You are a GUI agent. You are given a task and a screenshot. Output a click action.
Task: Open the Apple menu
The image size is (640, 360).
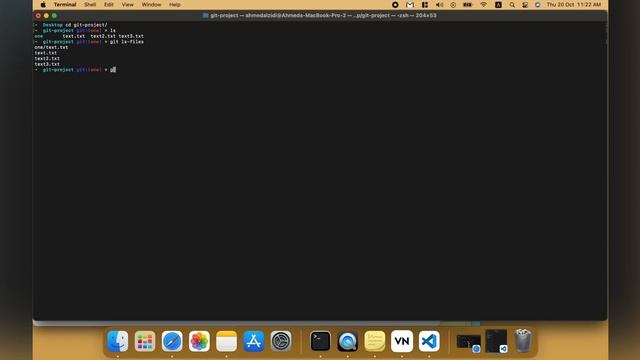pos(43,5)
